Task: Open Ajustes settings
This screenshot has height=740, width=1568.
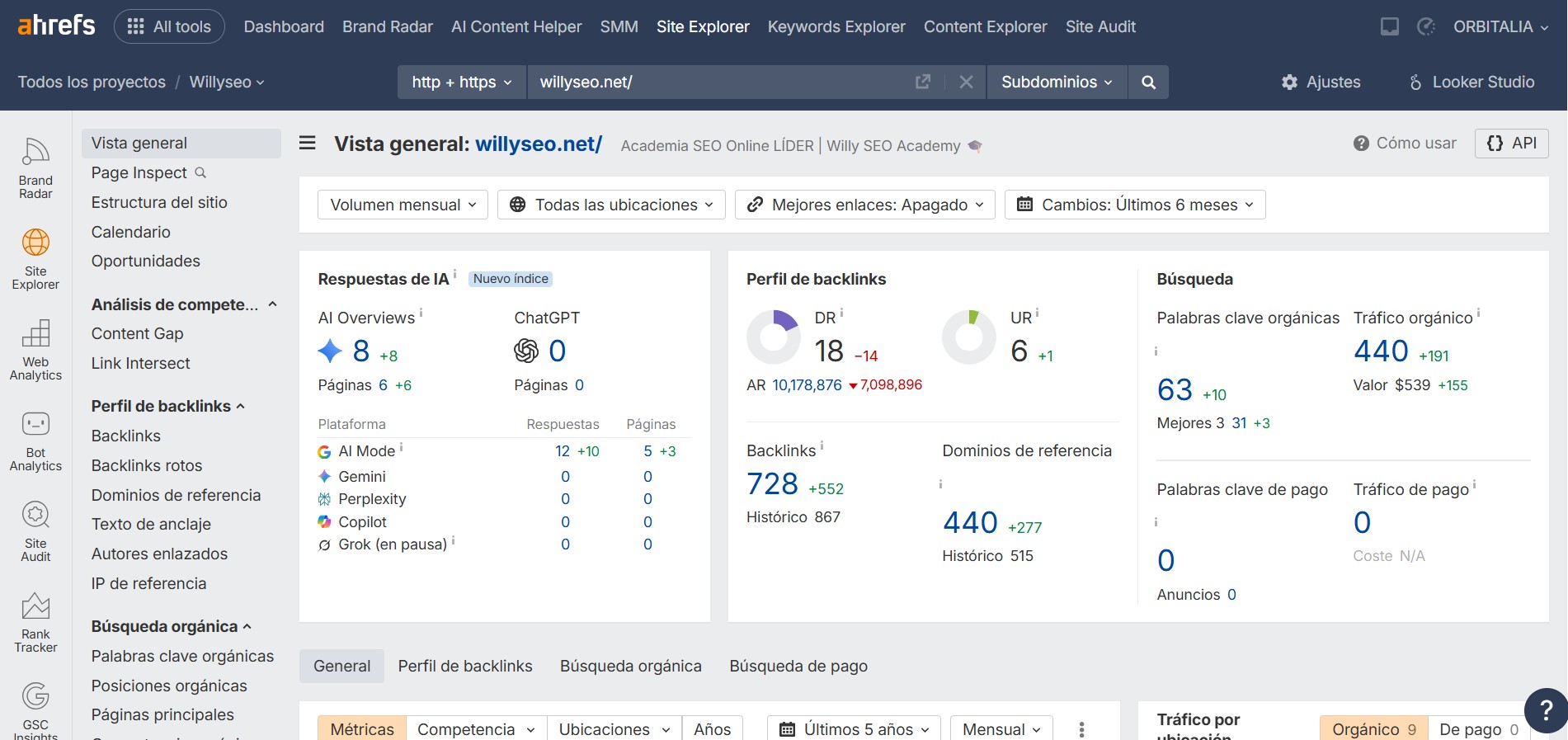Action: point(1321,82)
